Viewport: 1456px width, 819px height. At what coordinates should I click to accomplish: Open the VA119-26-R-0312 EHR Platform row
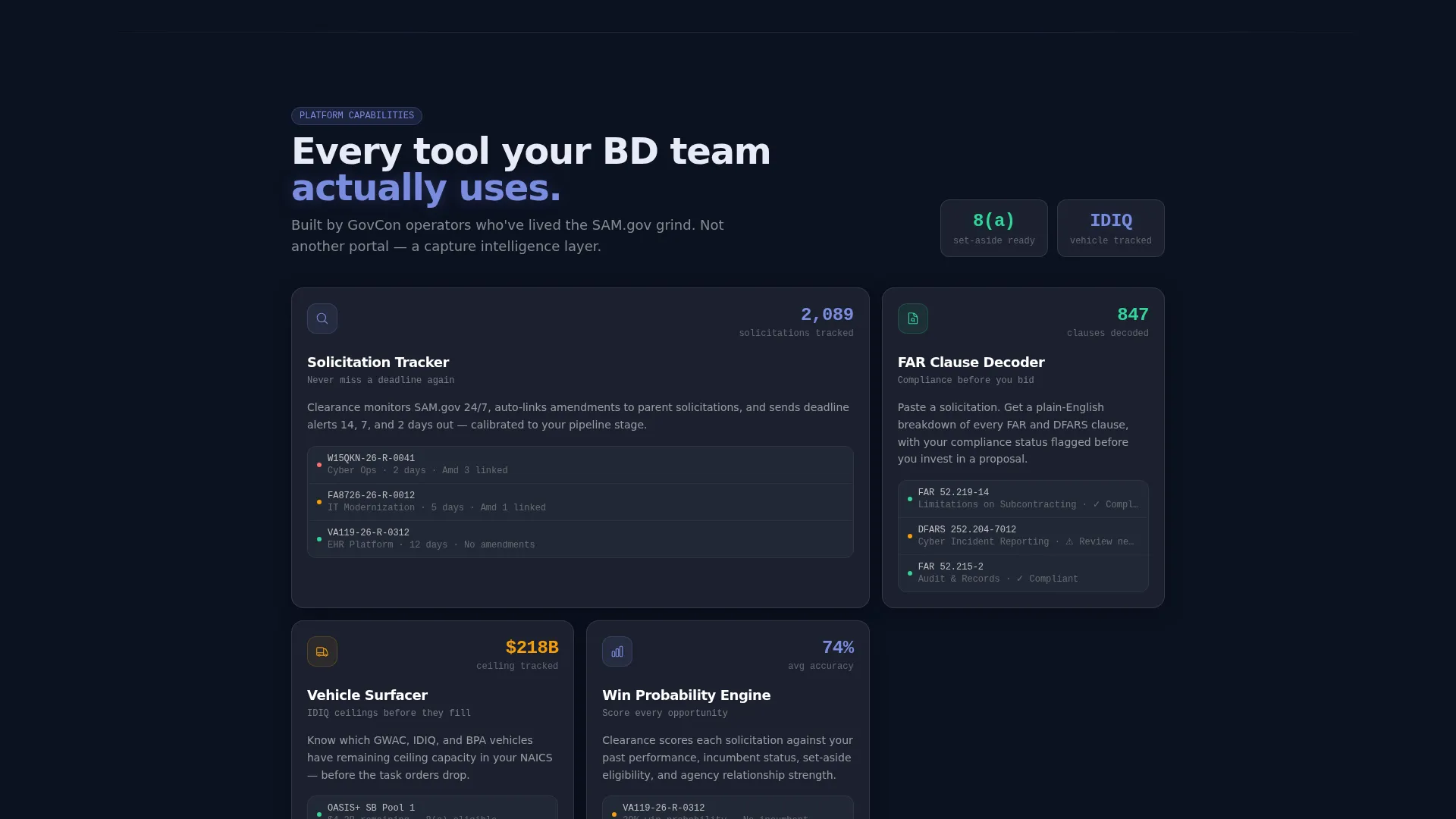coord(580,539)
